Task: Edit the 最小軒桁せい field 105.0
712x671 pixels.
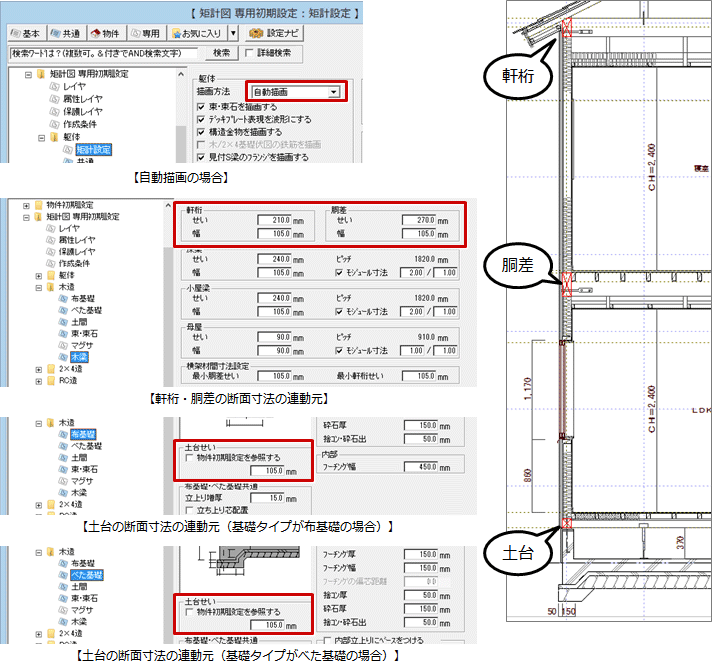Action: click(x=419, y=376)
